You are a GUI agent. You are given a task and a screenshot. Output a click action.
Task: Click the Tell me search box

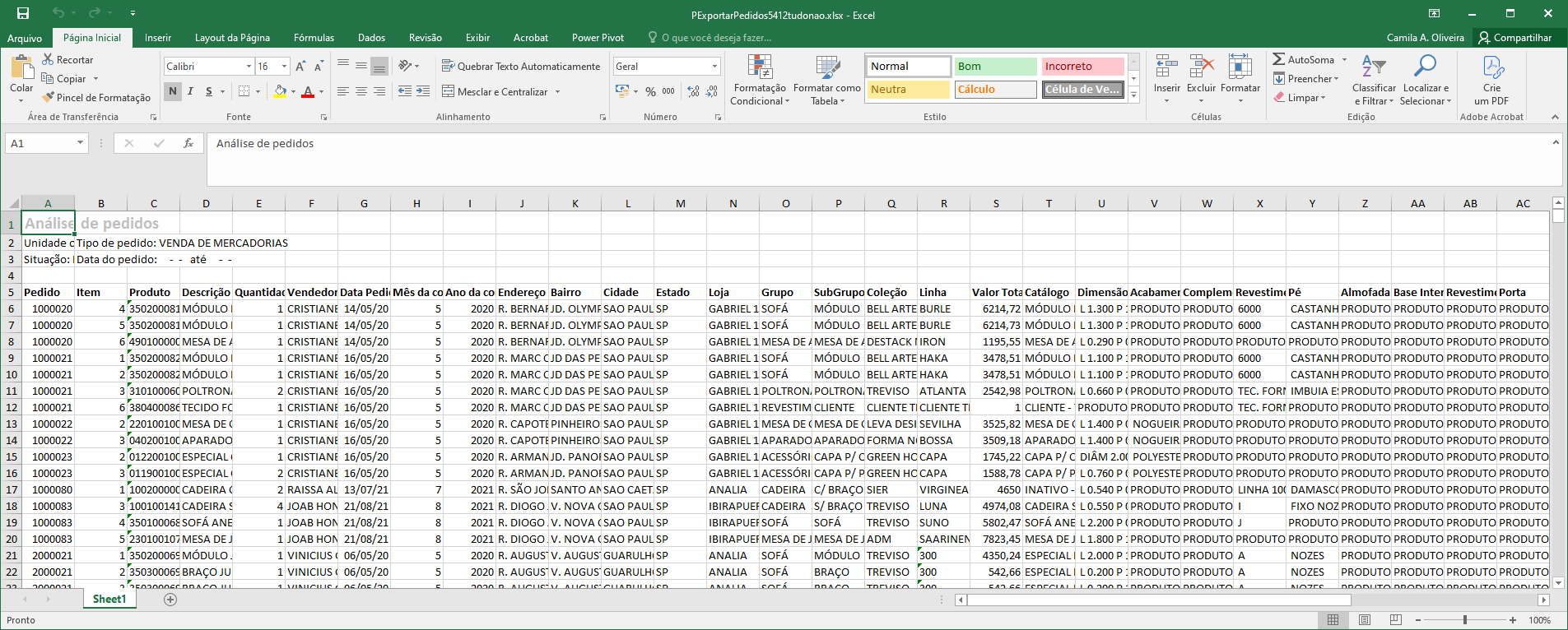(710, 38)
